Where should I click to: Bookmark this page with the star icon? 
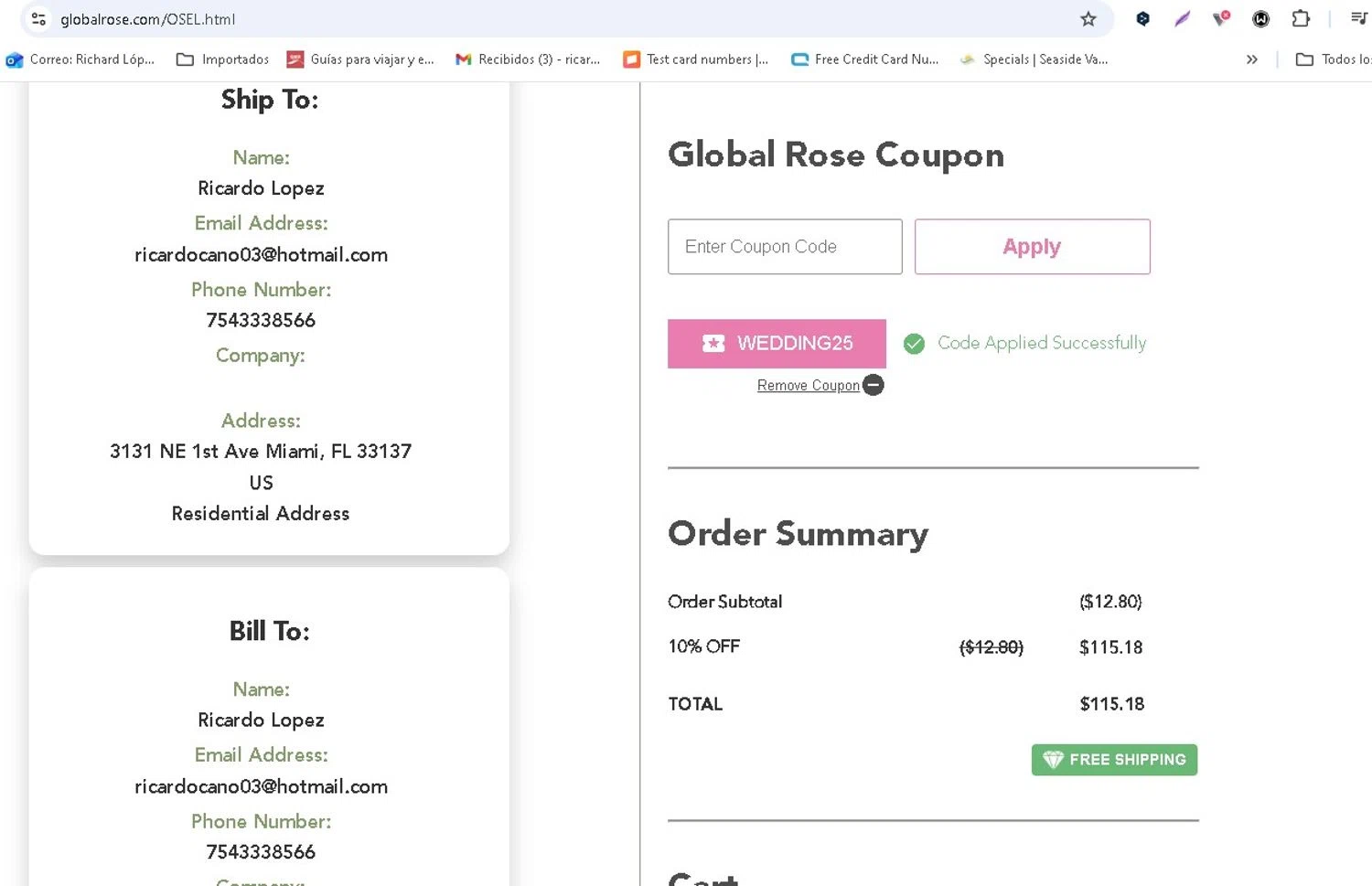tap(1088, 19)
